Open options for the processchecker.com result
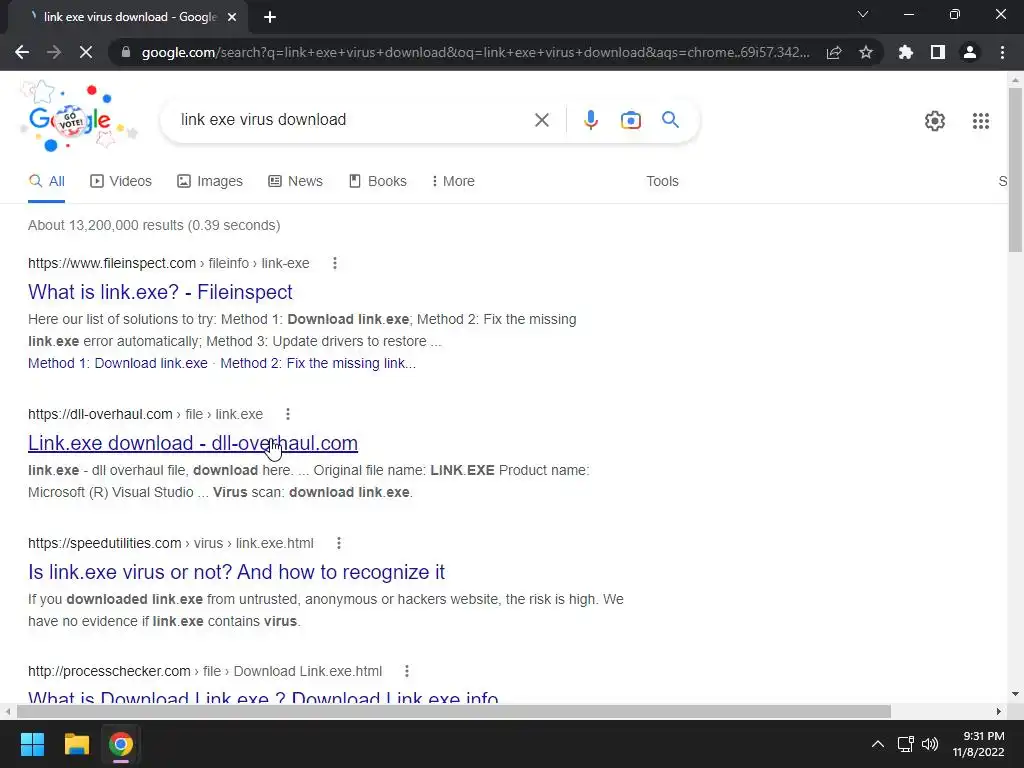1024x768 pixels. (407, 671)
